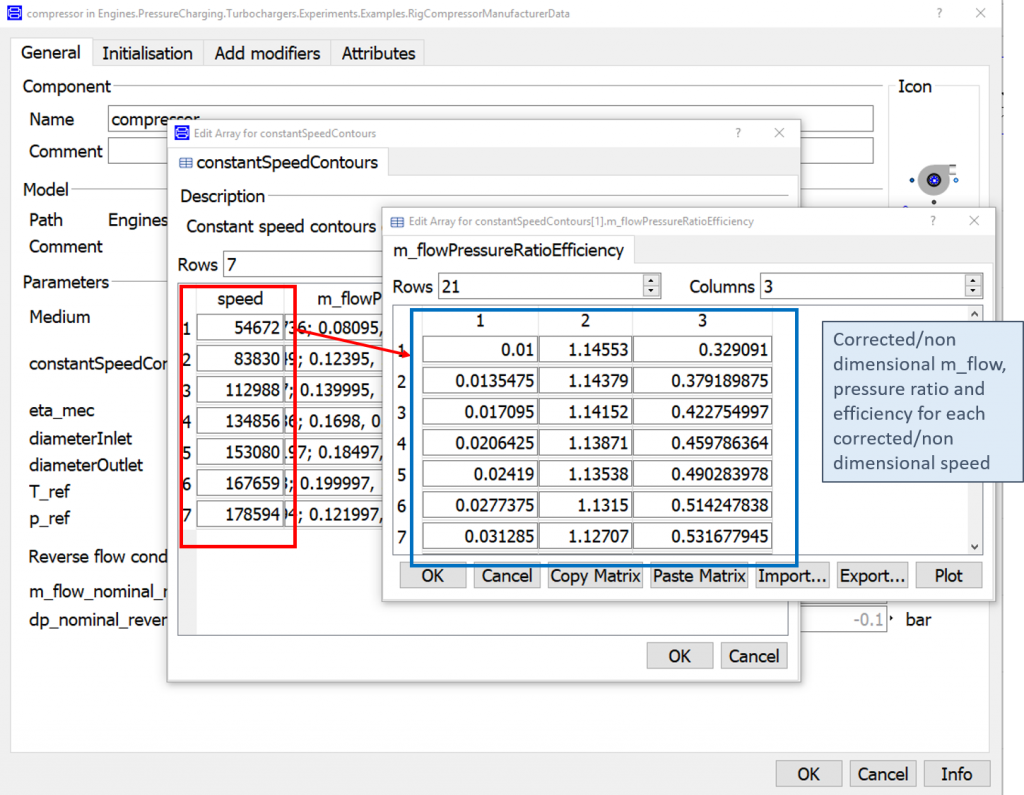Image resolution: width=1024 pixels, height=795 pixels.
Task: Click the Copy Matrix button
Action: tap(595, 576)
